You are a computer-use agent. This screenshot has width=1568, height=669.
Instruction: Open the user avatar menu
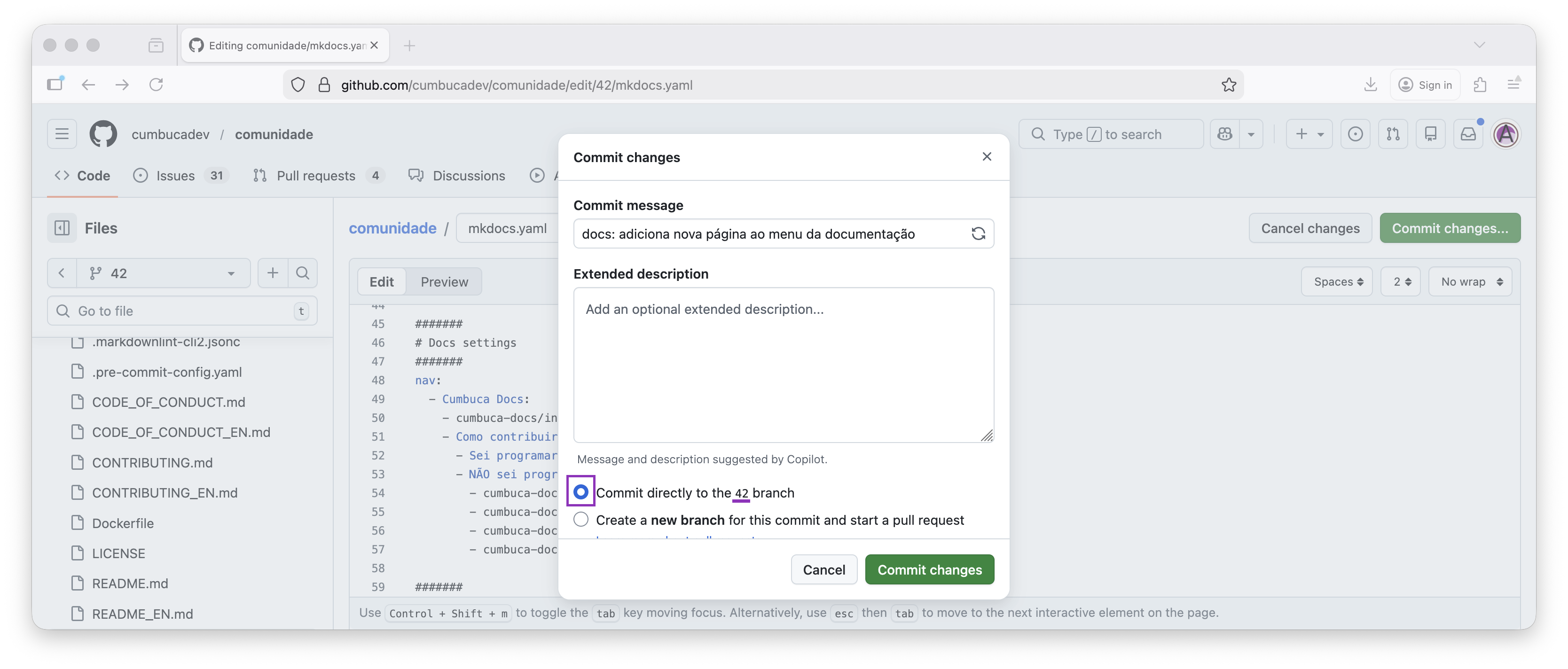pyautogui.click(x=1506, y=134)
